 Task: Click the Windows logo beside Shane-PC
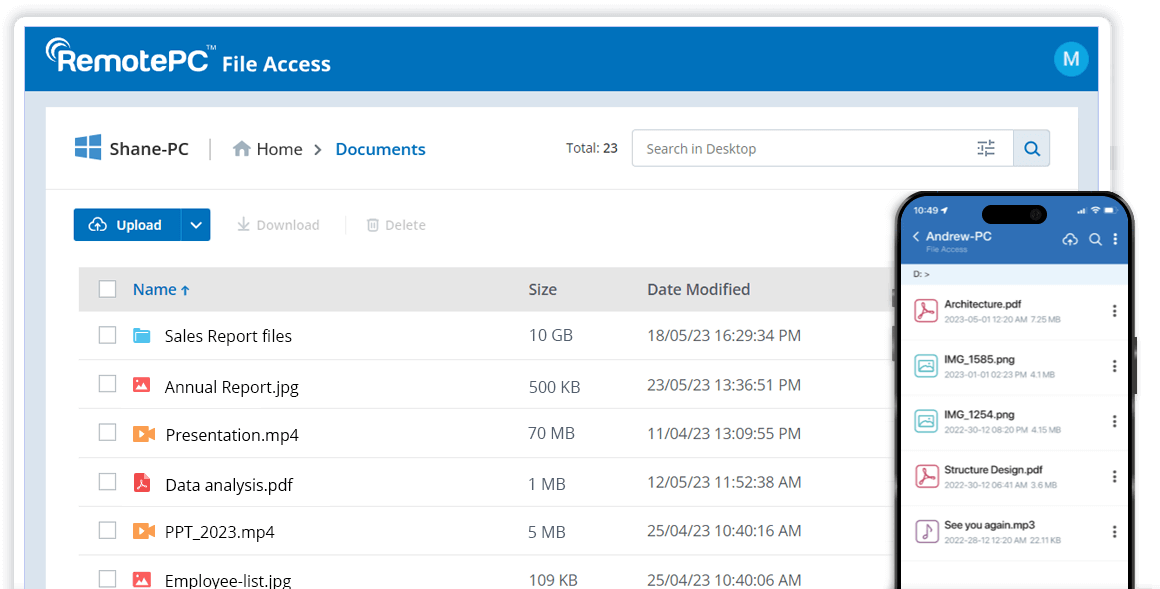(88, 147)
